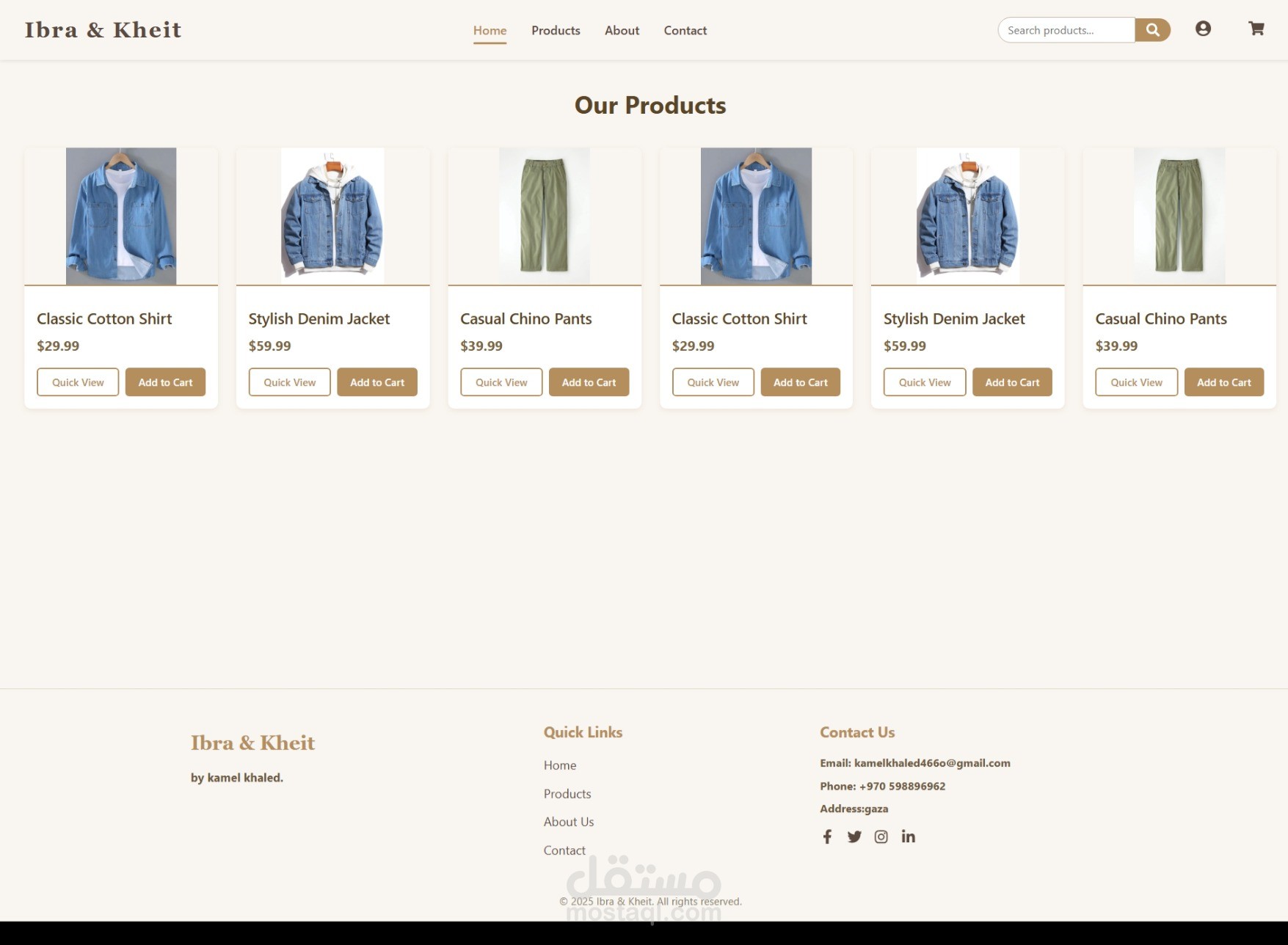This screenshot has height=945, width=1288.
Task: Click the first 'Casual Chino Pants' title
Action: [x=526, y=319]
